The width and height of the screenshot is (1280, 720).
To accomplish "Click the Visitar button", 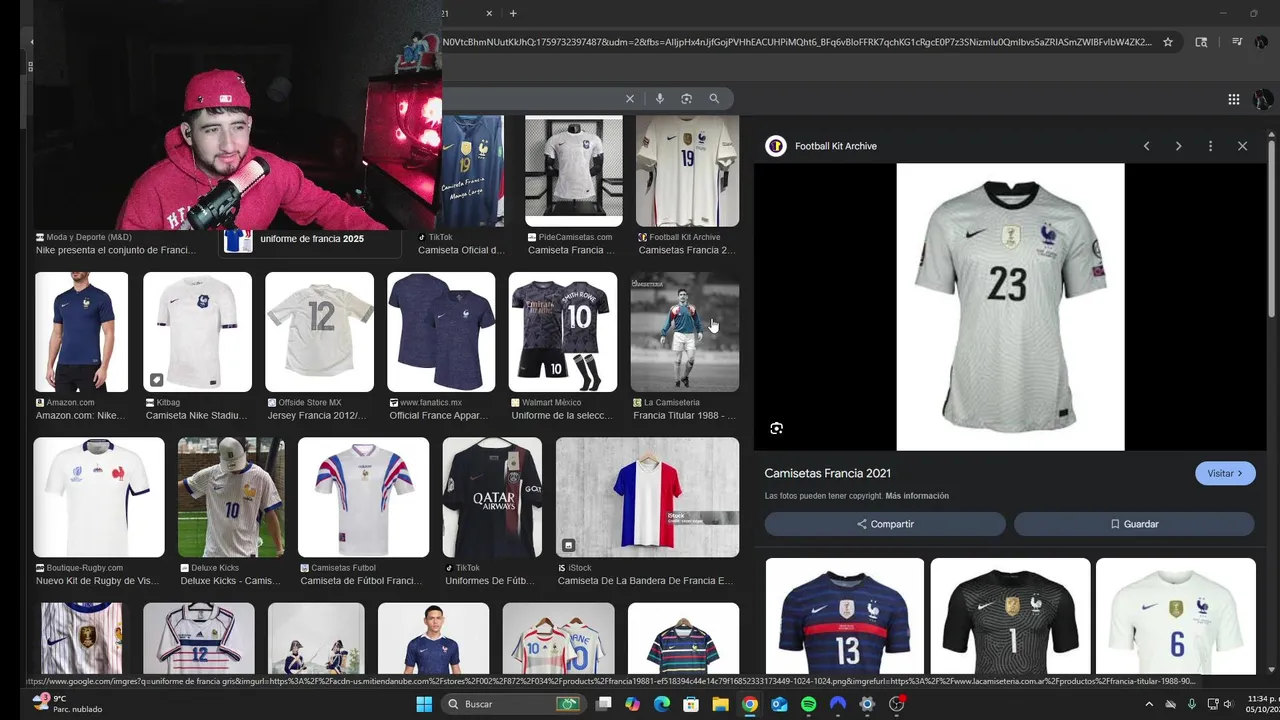I will [1225, 473].
